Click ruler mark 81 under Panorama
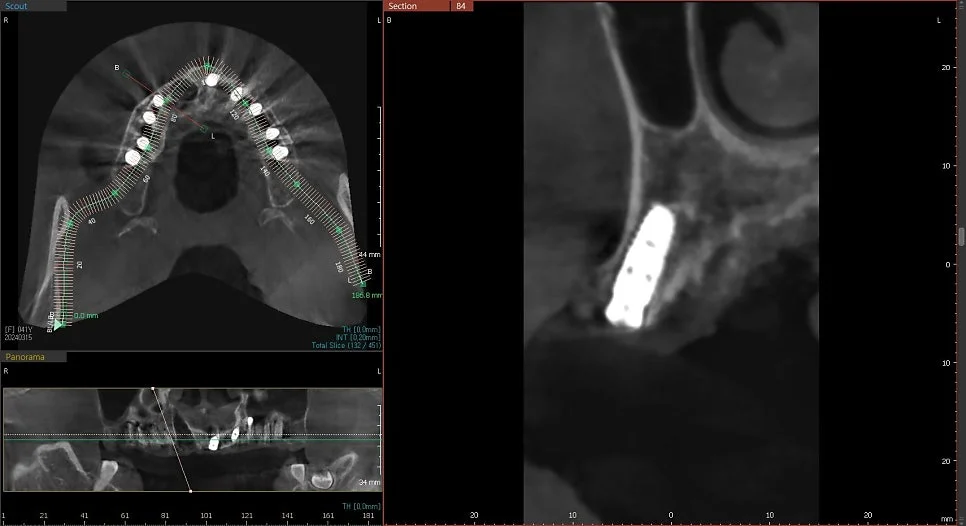Screen dimensions: 966x526 [x=165, y=516]
